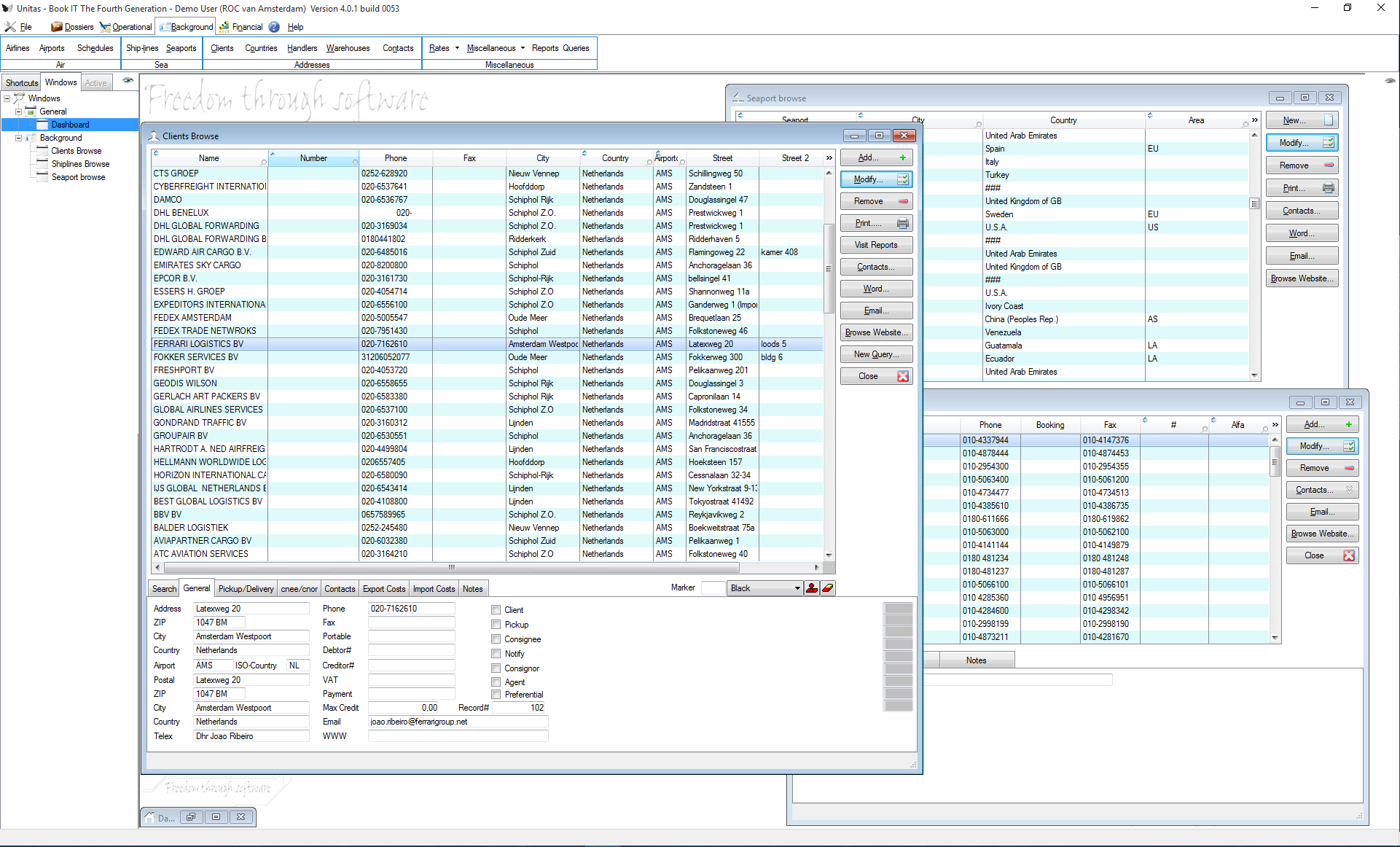The image size is (1400, 847).
Task: Click the eraser clear-marker icon
Action: coord(828,588)
